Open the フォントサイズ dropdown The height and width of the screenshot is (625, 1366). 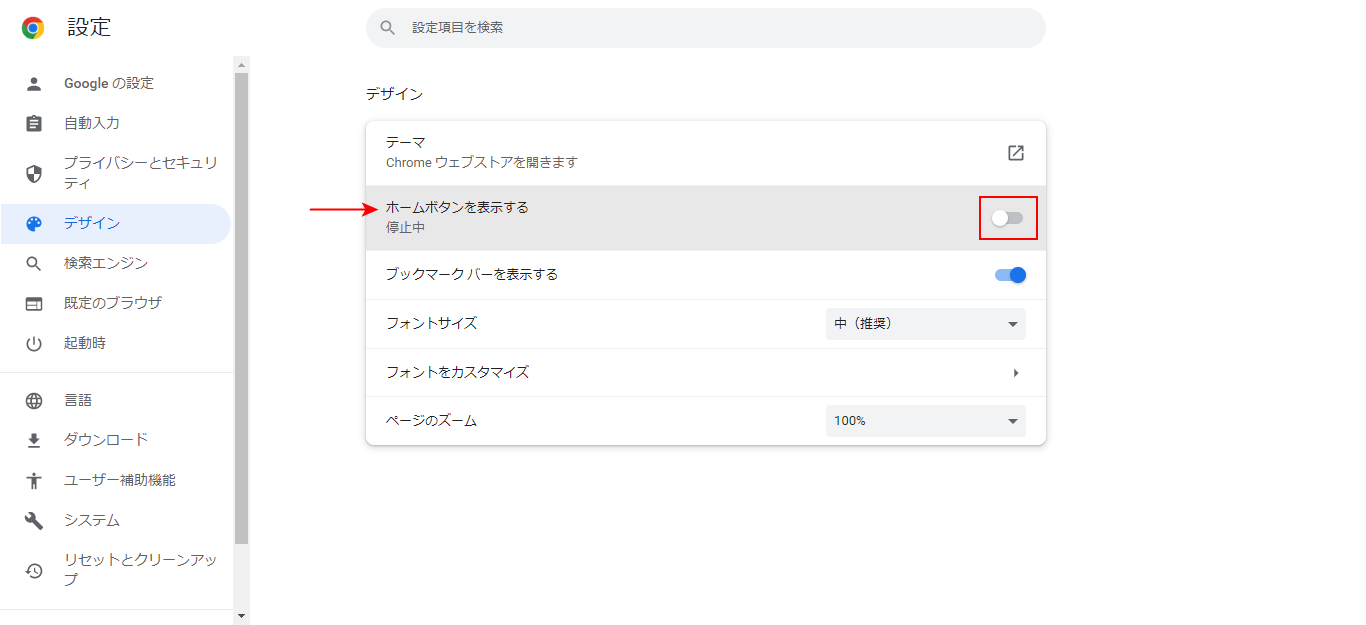(x=926, y=324)
